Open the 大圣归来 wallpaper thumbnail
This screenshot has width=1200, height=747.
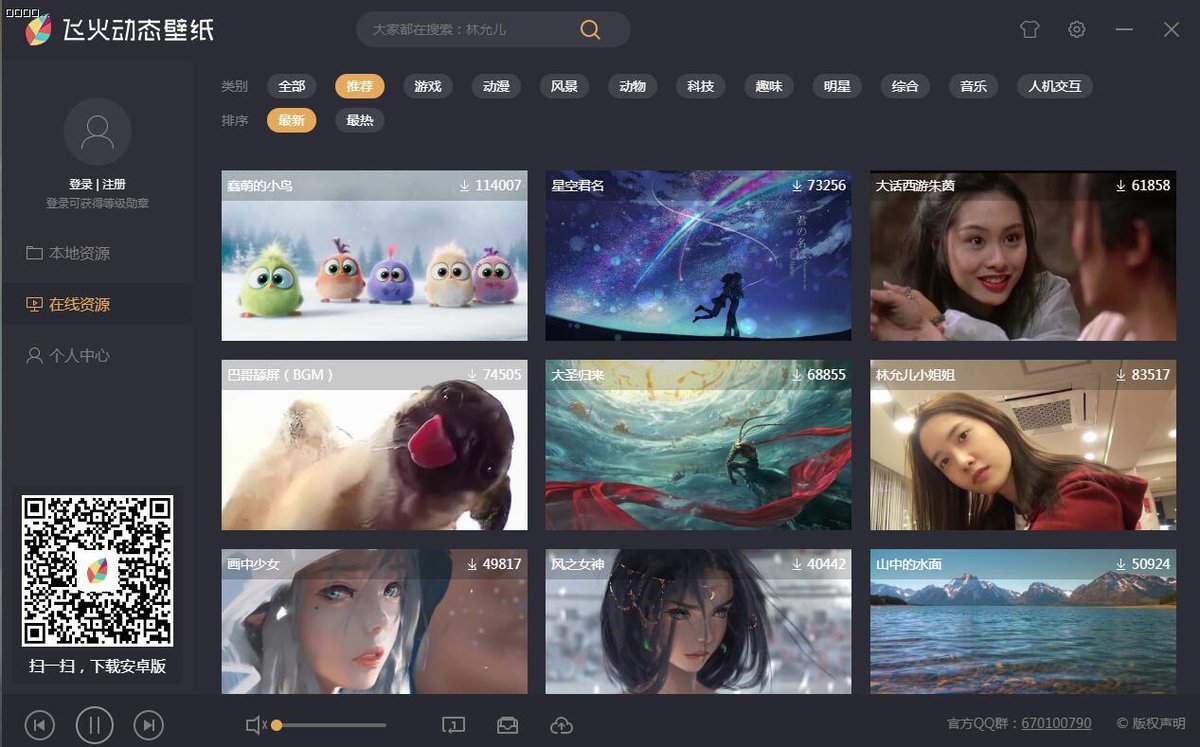698,445
